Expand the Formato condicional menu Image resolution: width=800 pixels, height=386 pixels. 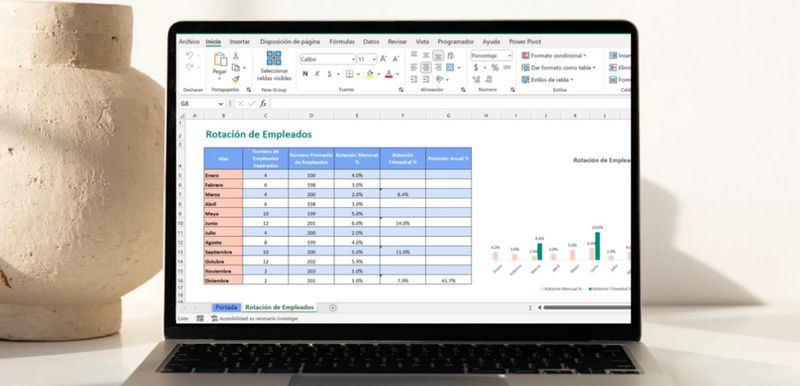[x=554, y=55]
